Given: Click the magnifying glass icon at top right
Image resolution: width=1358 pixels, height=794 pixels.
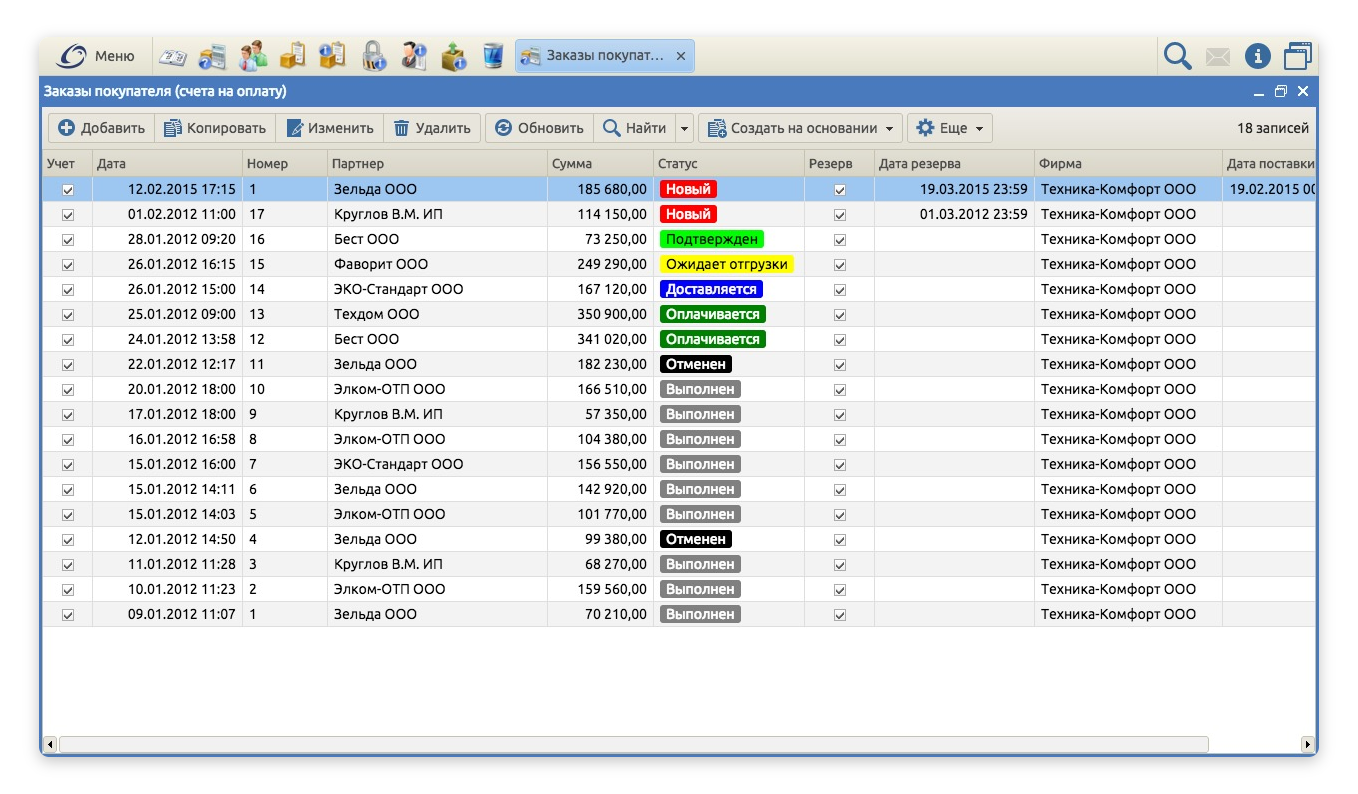Looking at the screenshot, I should pyautogui.click(x=1177, y=56).
